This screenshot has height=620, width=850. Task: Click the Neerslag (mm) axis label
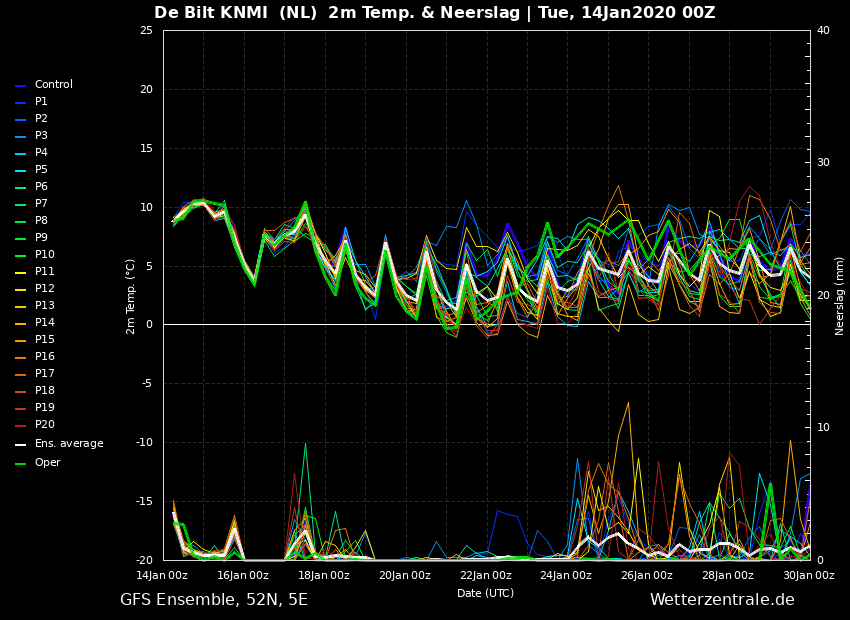(x=840, y=295)
